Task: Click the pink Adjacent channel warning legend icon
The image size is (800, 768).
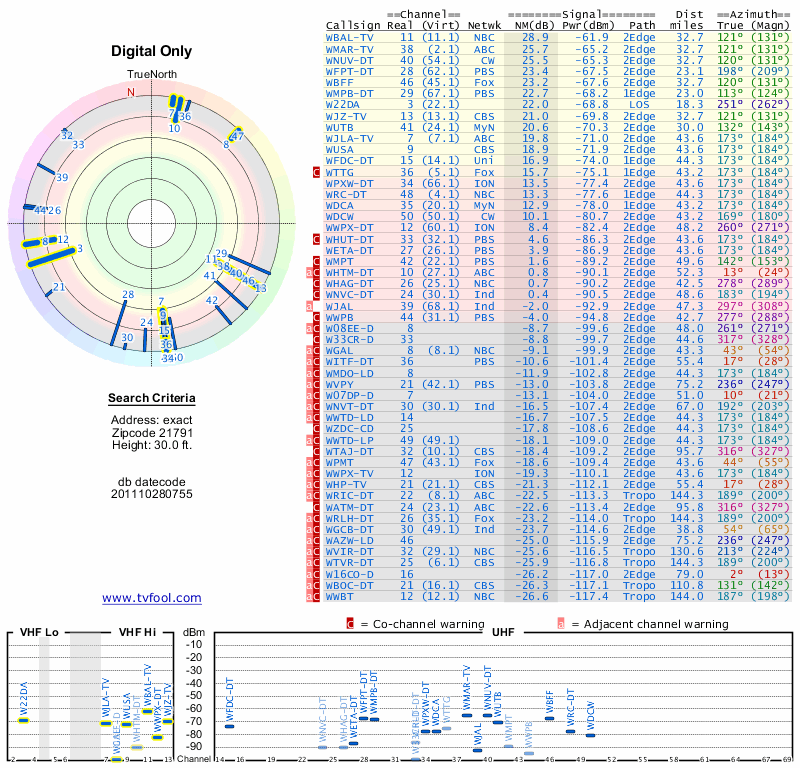Action: (561, 624)
